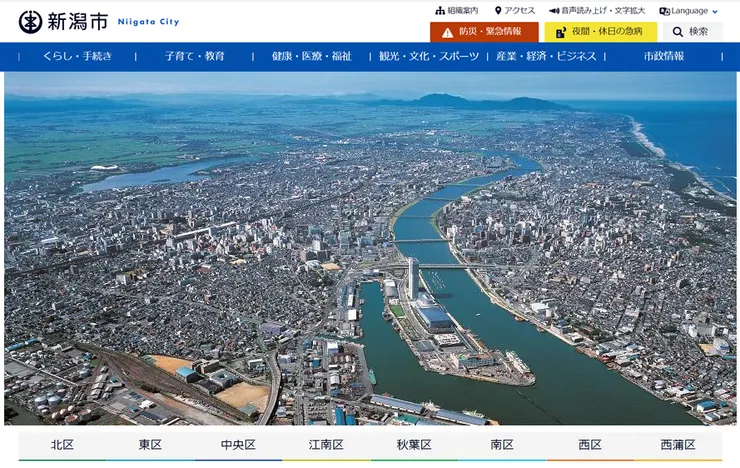This screenshot has height=468, width=740.
Task: Open the くらし・手続き menu
Action: [77, 56]
